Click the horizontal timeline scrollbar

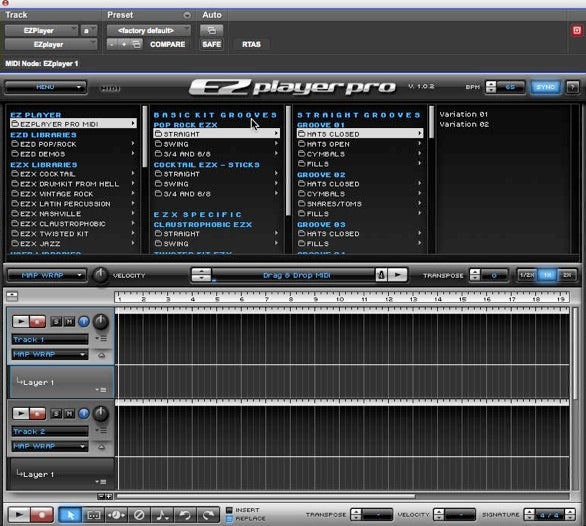click(266, 496)
